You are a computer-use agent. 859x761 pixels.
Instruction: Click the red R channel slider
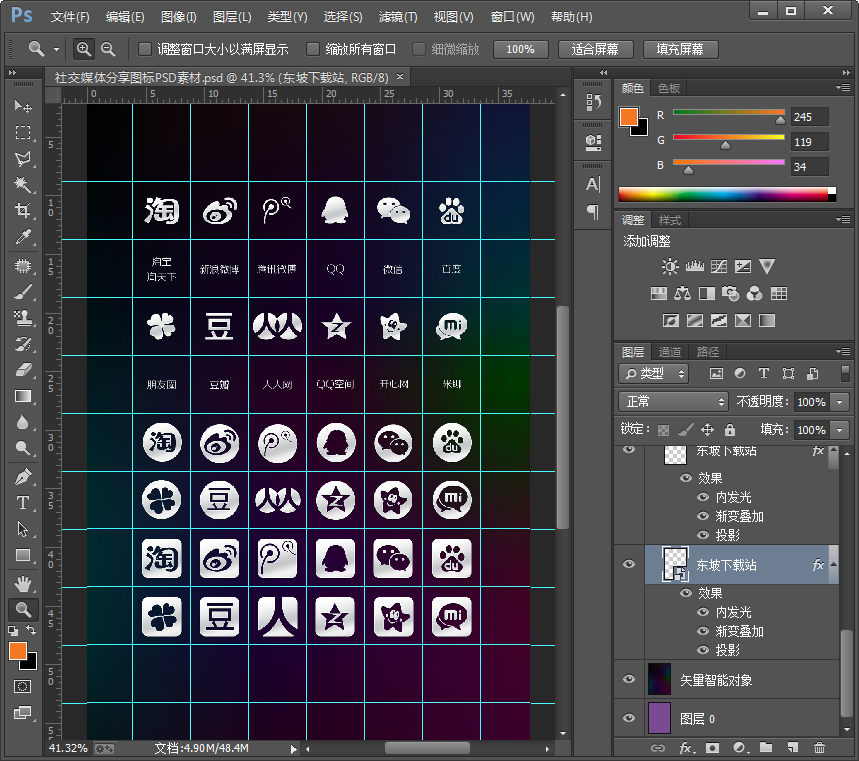click(728, 113)
